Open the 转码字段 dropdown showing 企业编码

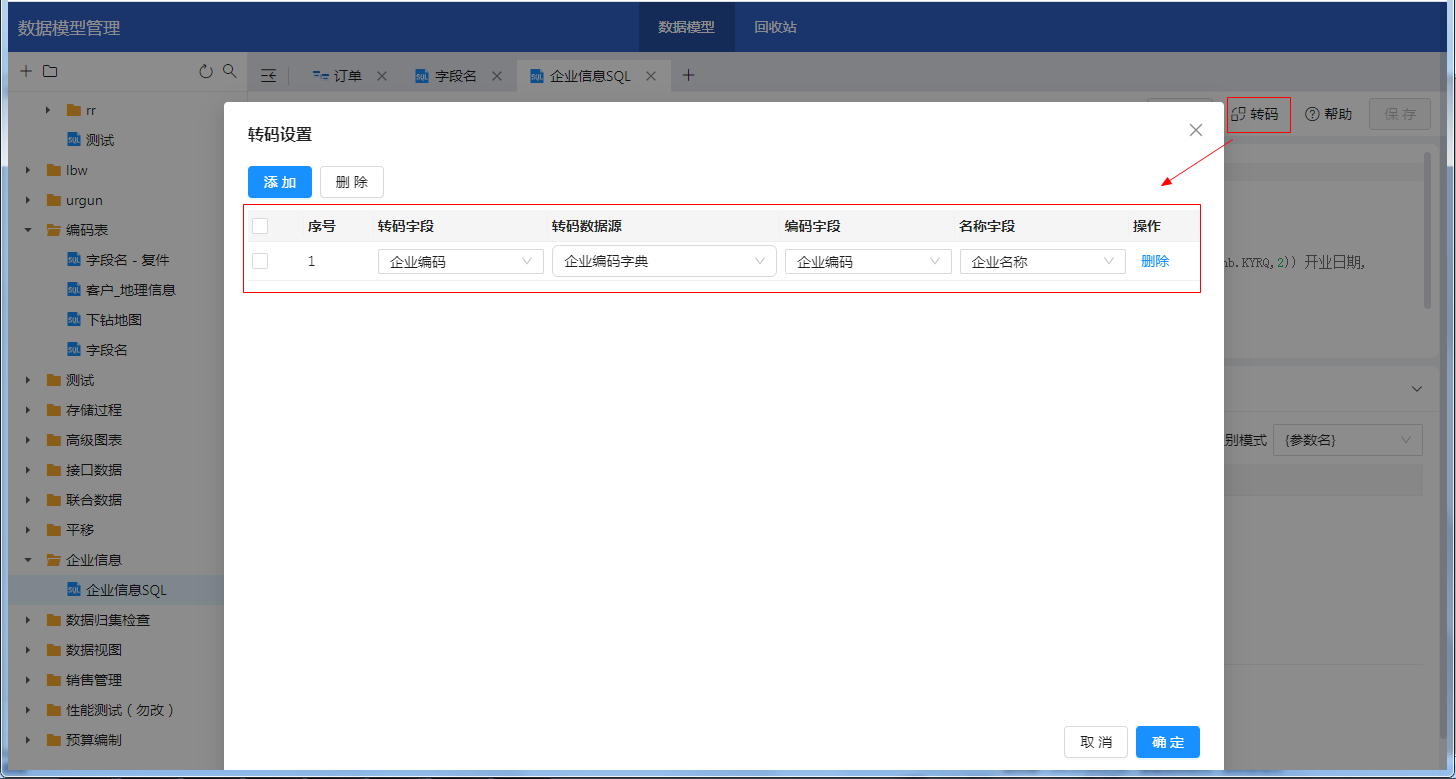tap(459, 262)
